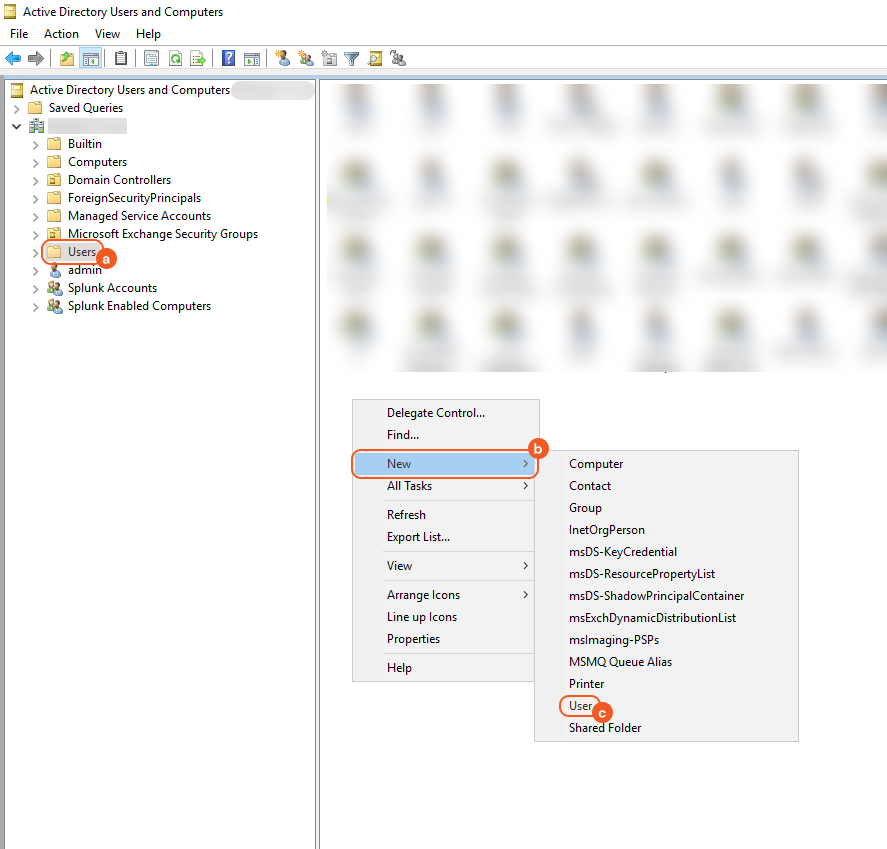Click the Create new group toolbar icon

[306, 59]
